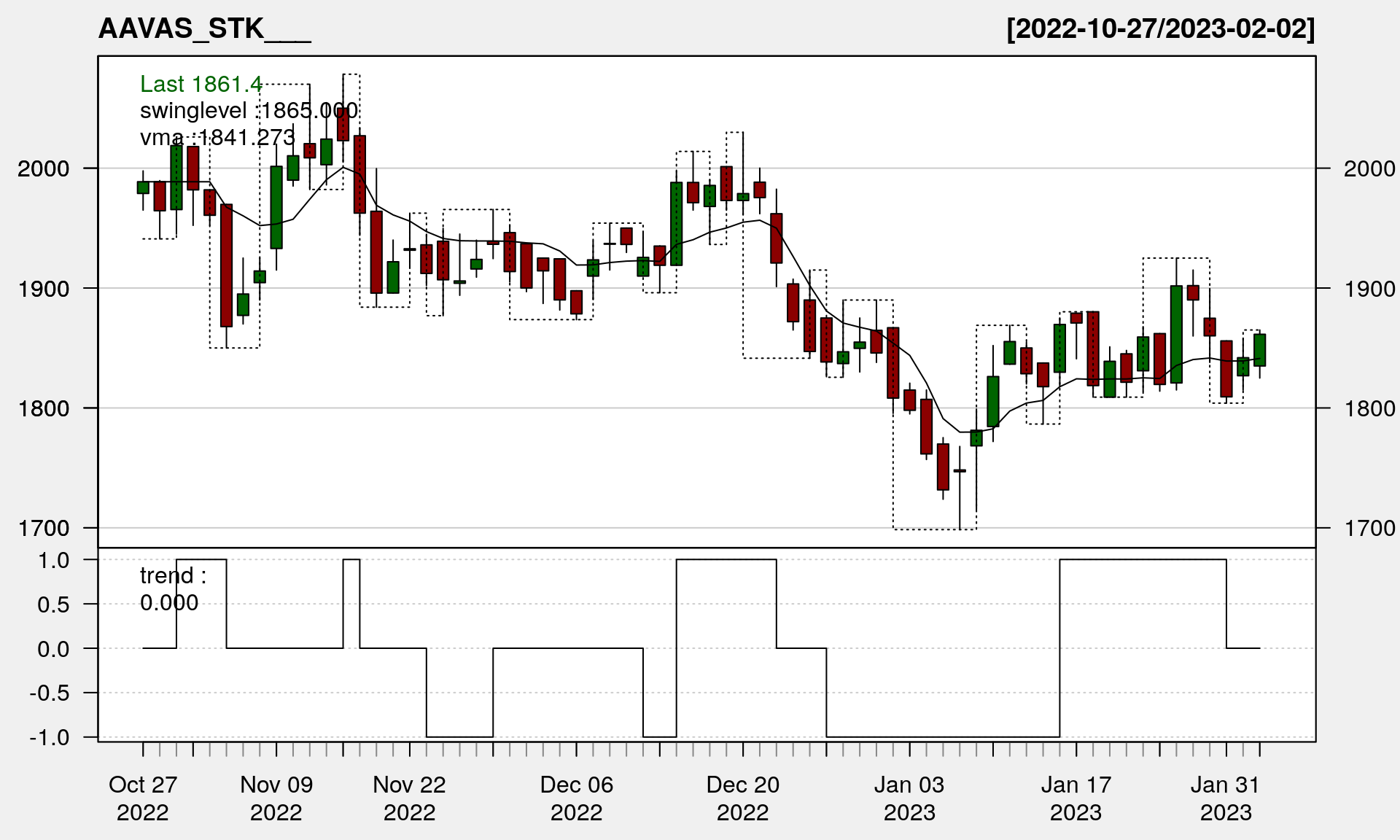Click the swinglevel 1865.000 text
1400x840 pixels.
tap(249, 111)
